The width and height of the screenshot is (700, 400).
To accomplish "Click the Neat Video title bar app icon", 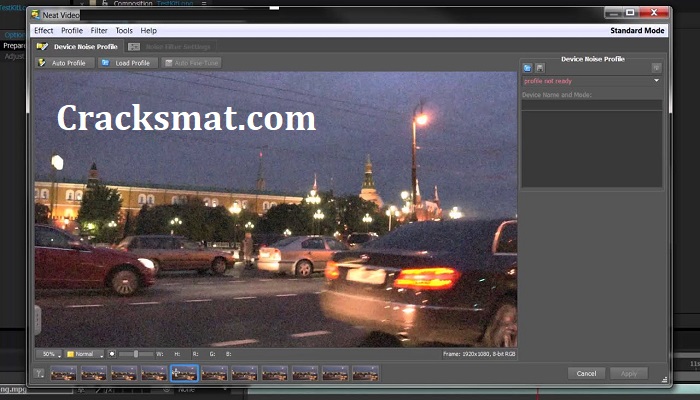I will pyautogui.click(x=36, y=15).
